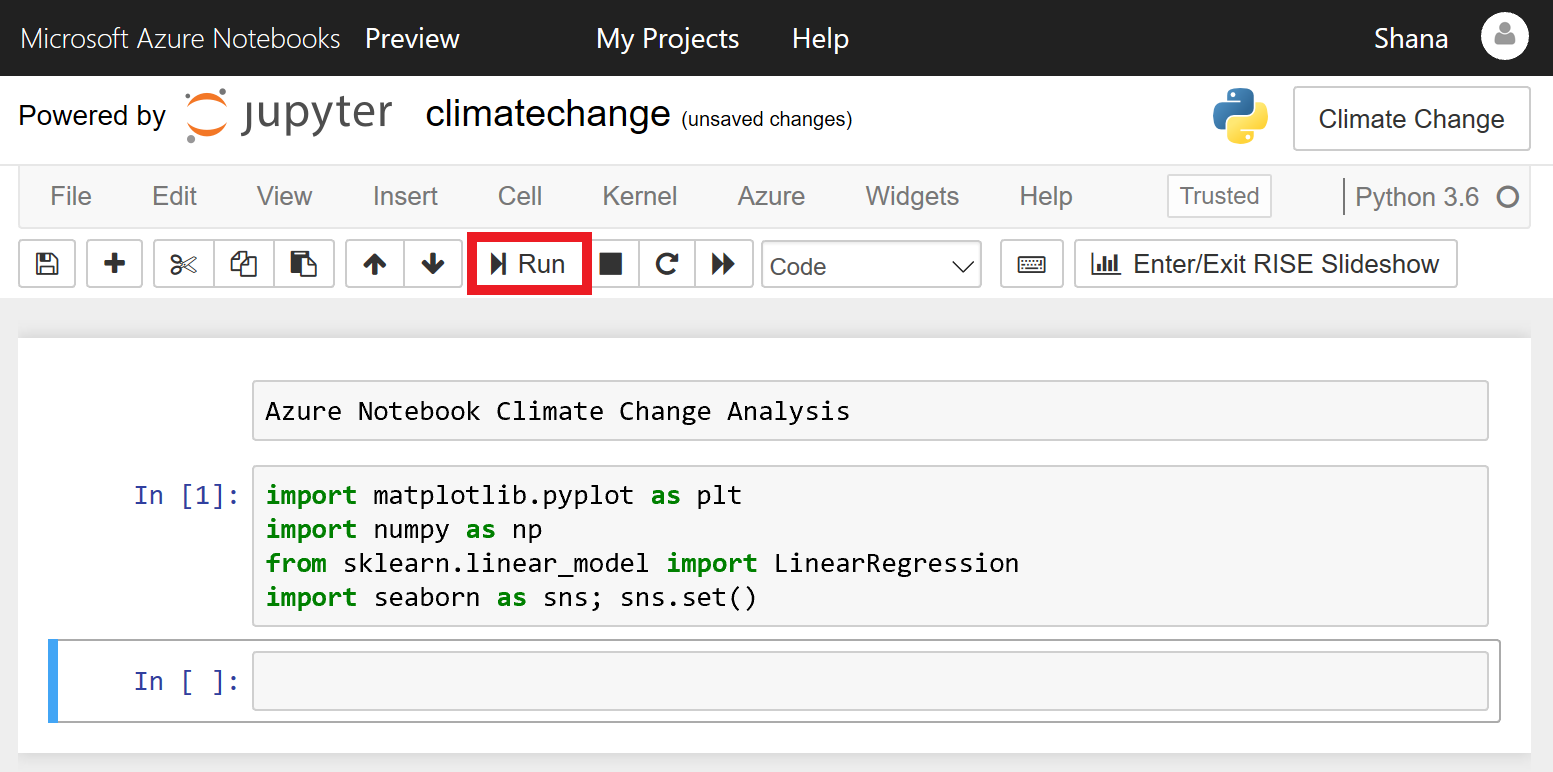Open the Kernel menu
This screenshot has width=1553, height=772.
click(640, 196)
